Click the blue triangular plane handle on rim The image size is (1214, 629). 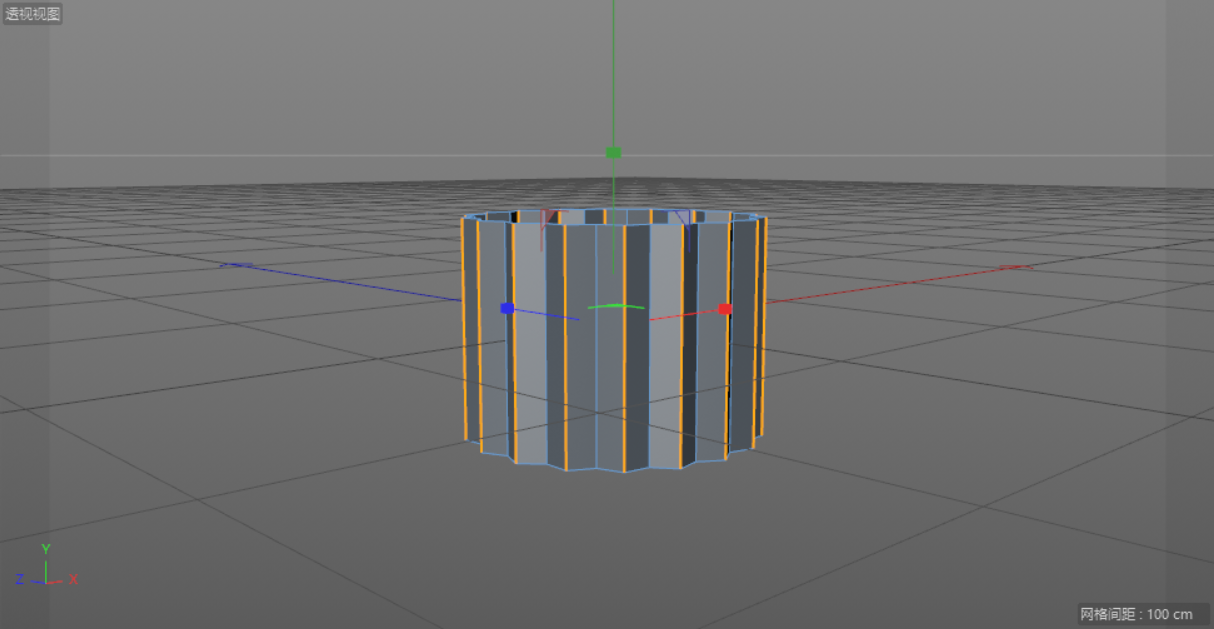682,219
